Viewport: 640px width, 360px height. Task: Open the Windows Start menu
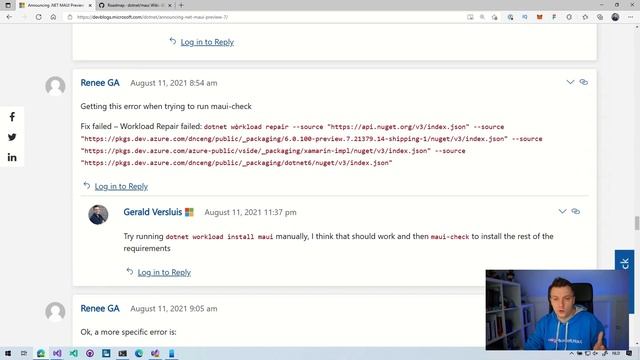pyautogui.click(x=8, y=353)
